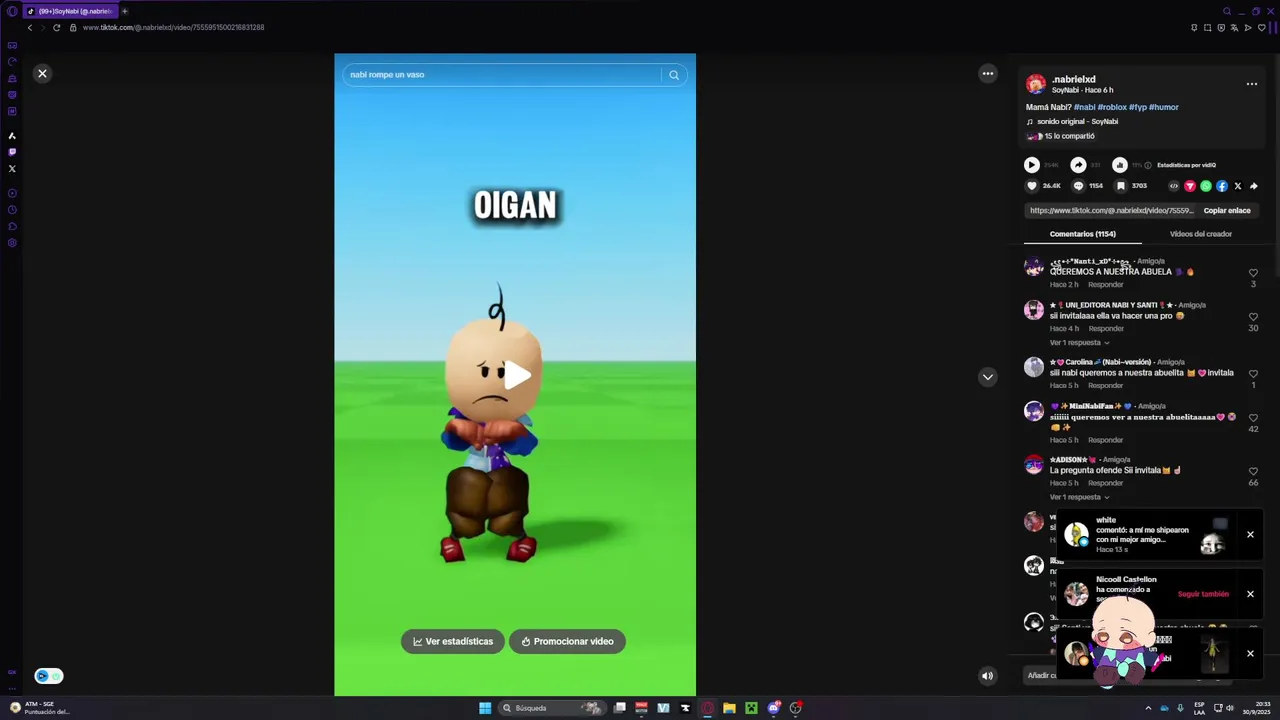Open the Windows Start menu
Viewport: 1280px width, 720px height.
[485, 708]
